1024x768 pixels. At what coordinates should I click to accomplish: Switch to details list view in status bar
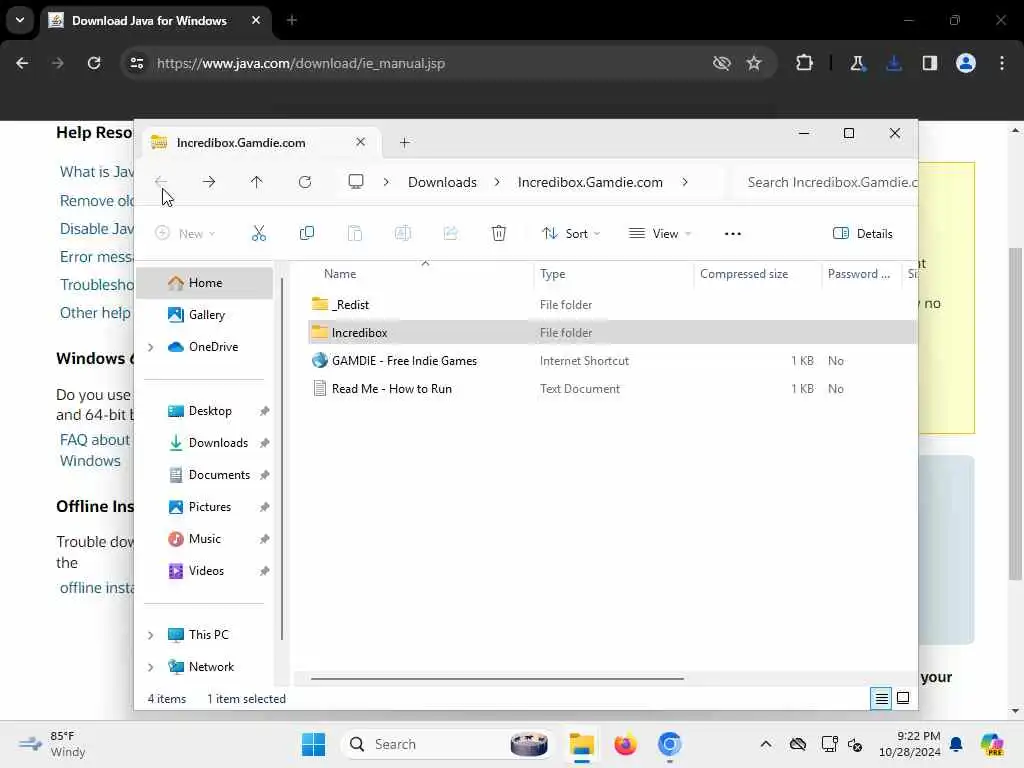click(x=881, y=699)
